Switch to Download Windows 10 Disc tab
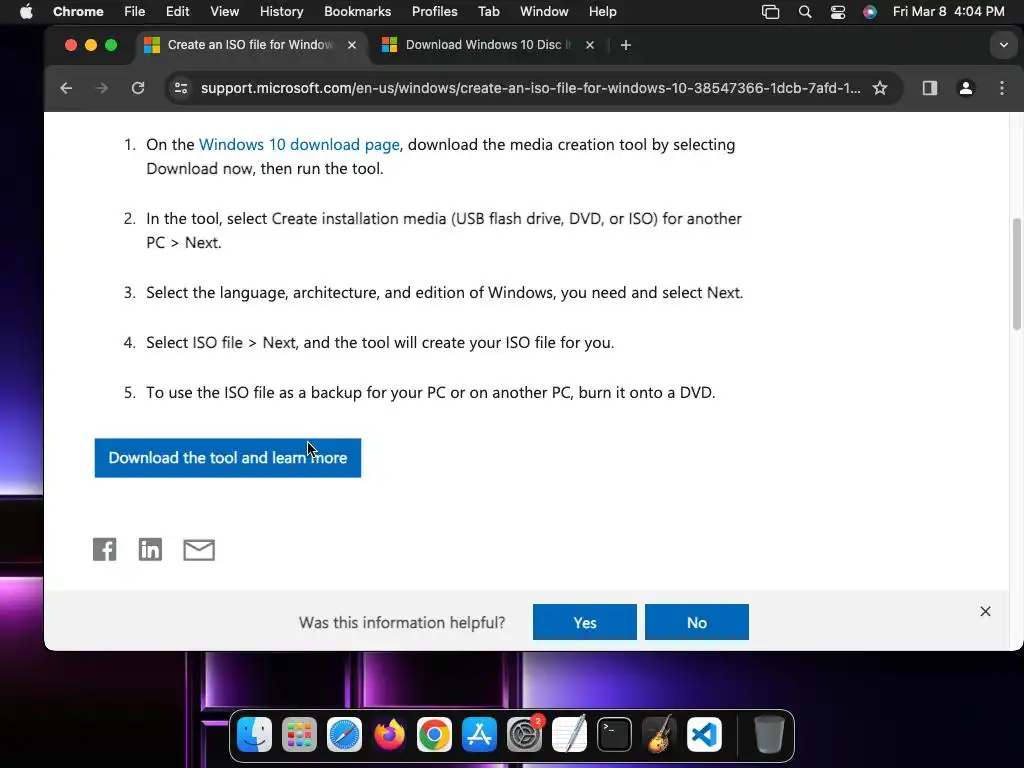Screen dimensions: 1024x768 click(488, 45)
